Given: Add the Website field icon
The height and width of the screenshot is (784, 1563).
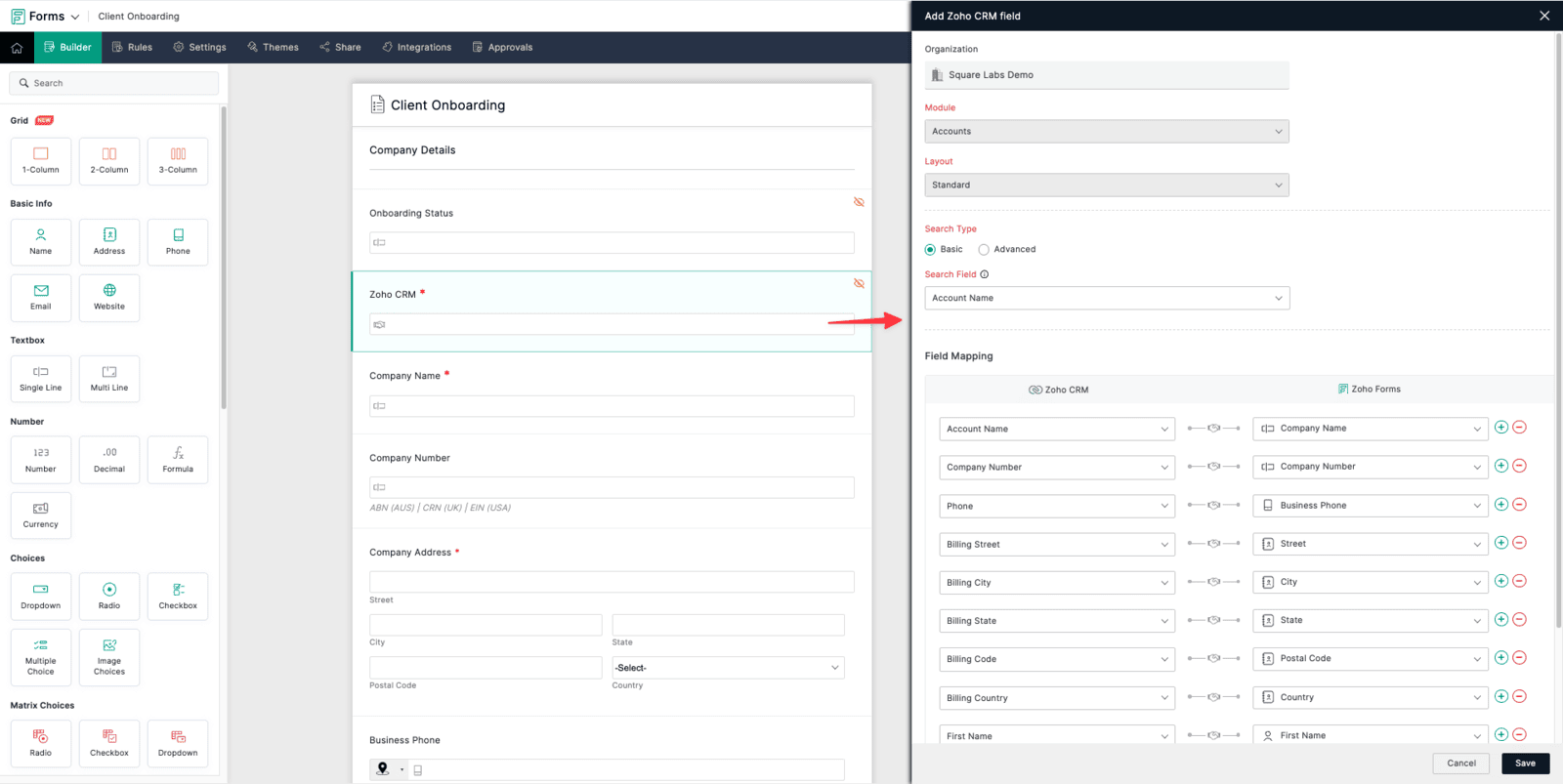Looking at the screenshot, I should [x=109, y=297].
